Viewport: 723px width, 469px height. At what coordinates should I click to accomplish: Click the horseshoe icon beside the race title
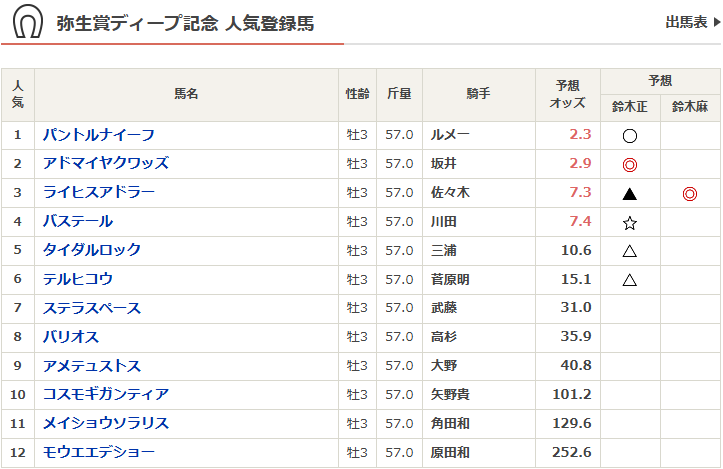coord(26,23)
